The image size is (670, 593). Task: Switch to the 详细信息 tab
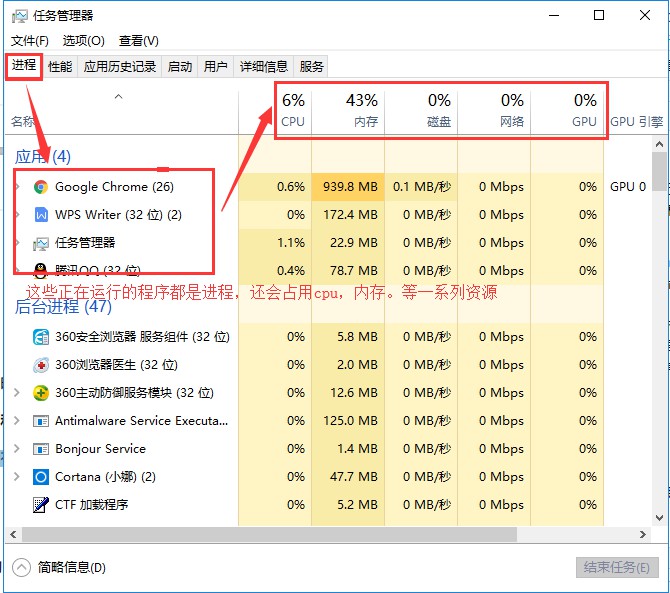pos(264,67)
